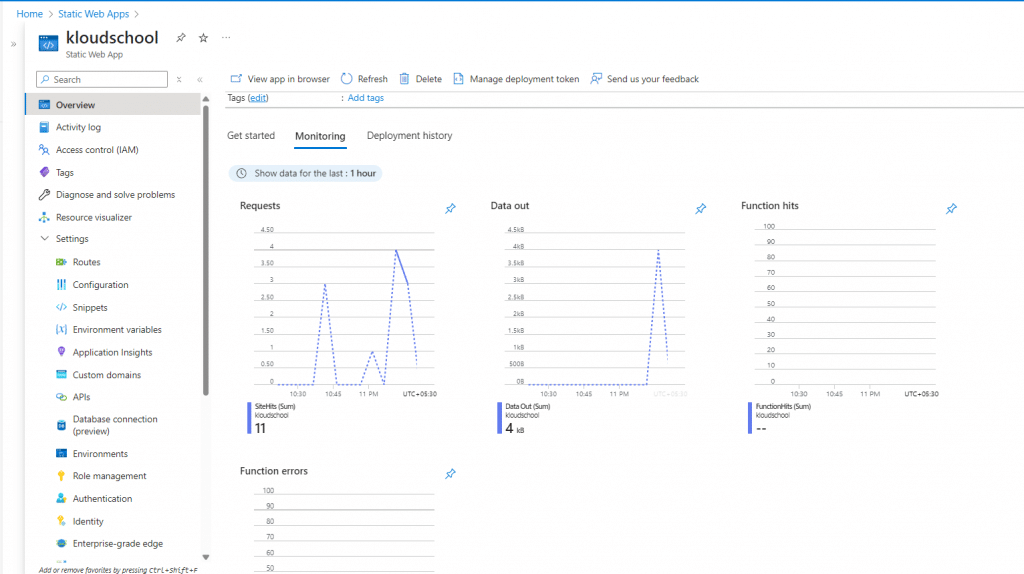Switch to the Get started tab

251,136
